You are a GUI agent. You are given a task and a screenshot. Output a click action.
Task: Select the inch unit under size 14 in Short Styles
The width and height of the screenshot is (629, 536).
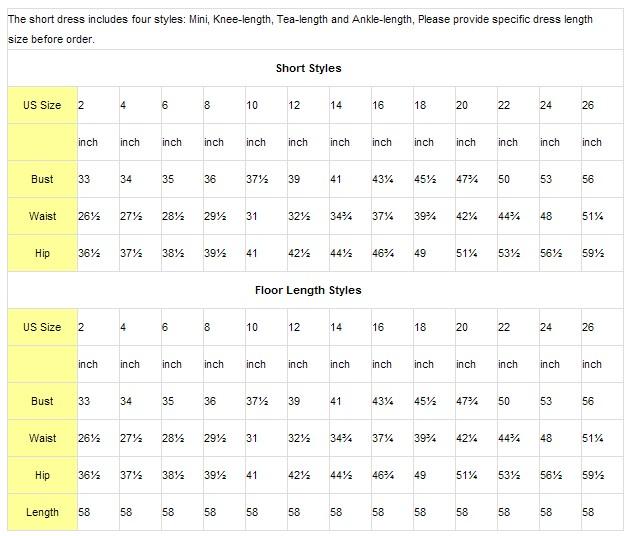coord(340,142)
